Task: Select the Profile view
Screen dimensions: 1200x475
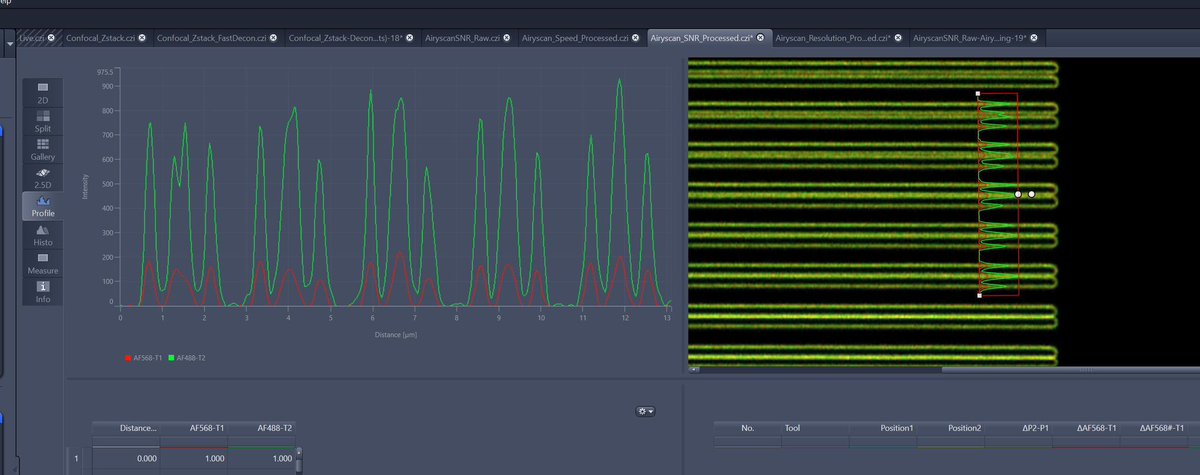Action: pyautogui.click(x=44, y=206)
